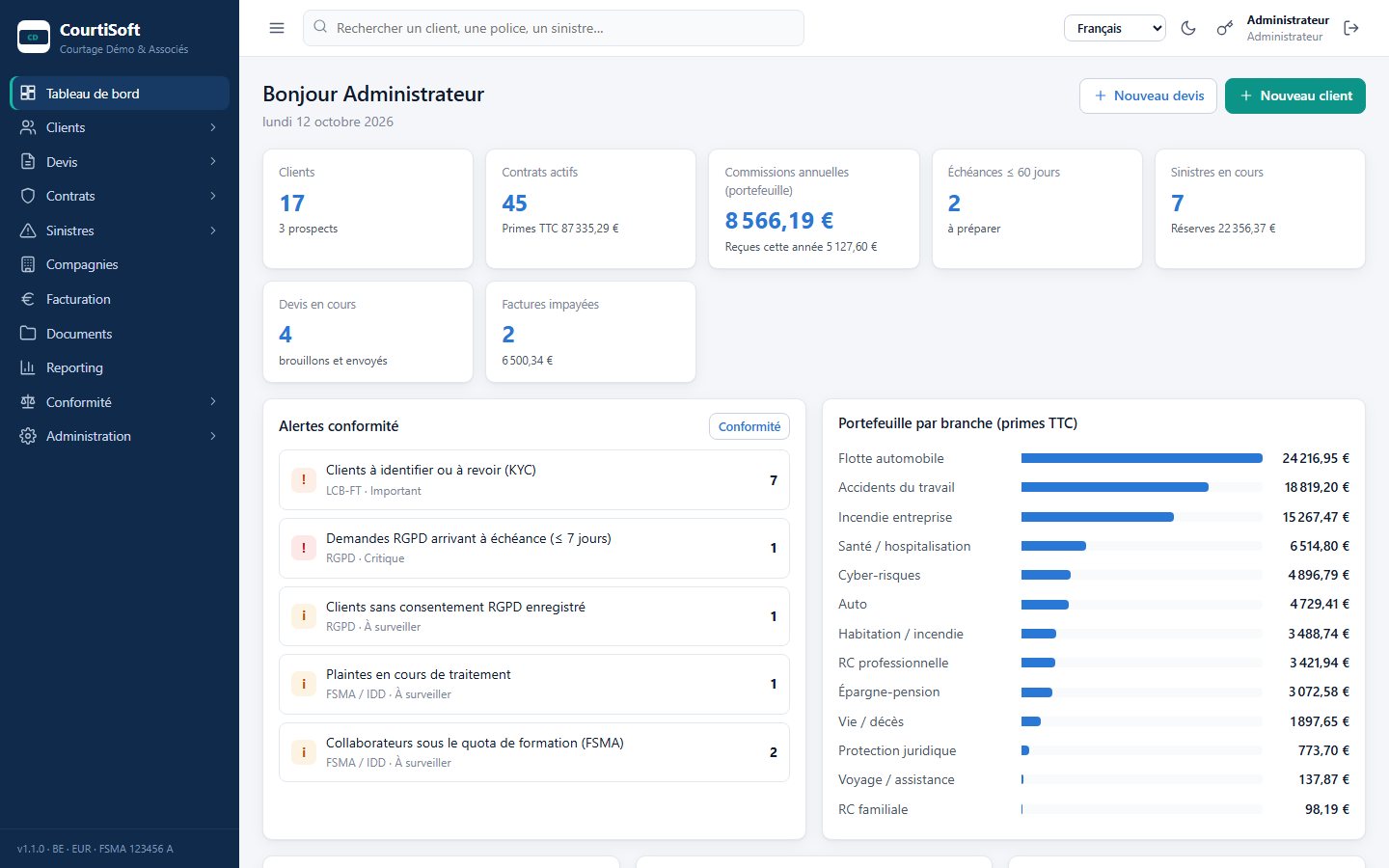1389x868 pixels.
Task: Click the red alert icon for KYC
Action: pyautogui.click(x=304, y=479)
